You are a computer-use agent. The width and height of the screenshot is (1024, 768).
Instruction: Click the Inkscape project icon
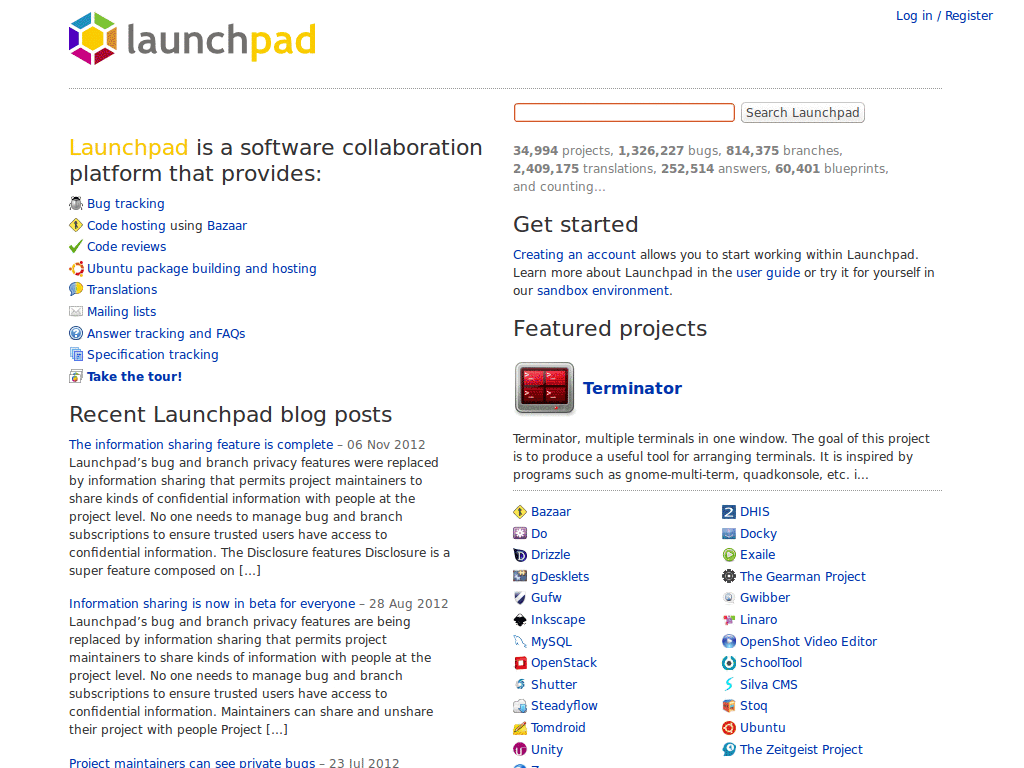coord(520,620)
